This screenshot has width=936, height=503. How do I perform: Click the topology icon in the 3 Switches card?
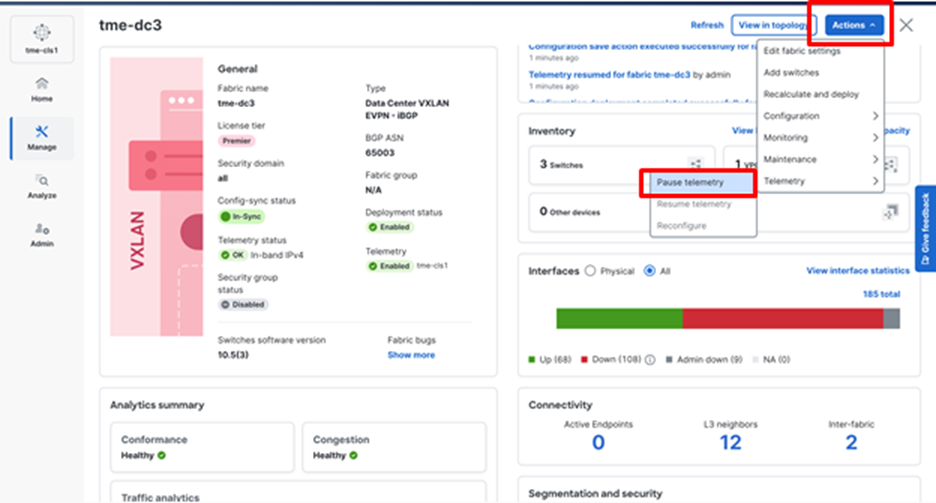point(695,164)
